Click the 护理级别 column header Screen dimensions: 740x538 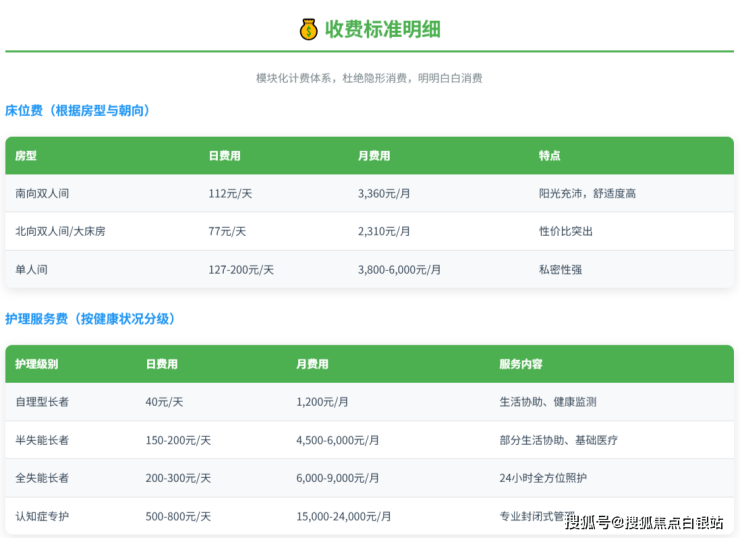tap(36, 364)
